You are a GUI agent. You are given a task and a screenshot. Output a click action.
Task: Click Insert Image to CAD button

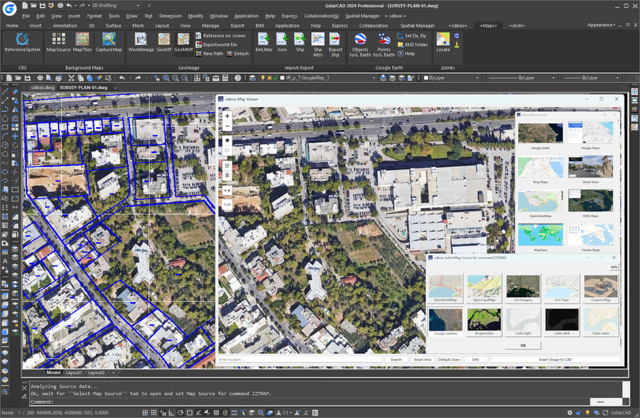pyautogui.click(x=555, y=360)
